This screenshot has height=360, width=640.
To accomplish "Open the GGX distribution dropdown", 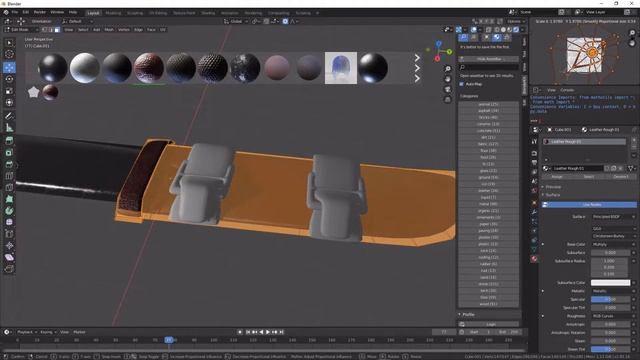I will [x=613, y=229].
